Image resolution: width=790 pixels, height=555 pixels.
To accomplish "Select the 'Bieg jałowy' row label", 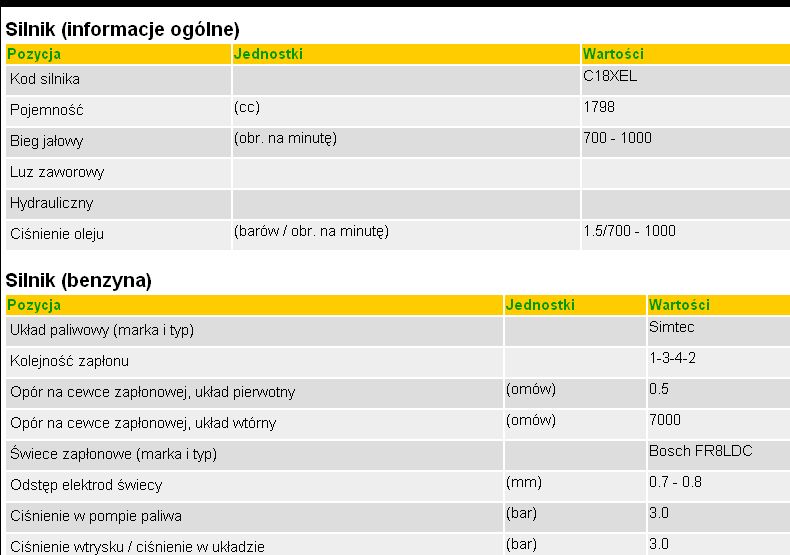I will 47,141.
